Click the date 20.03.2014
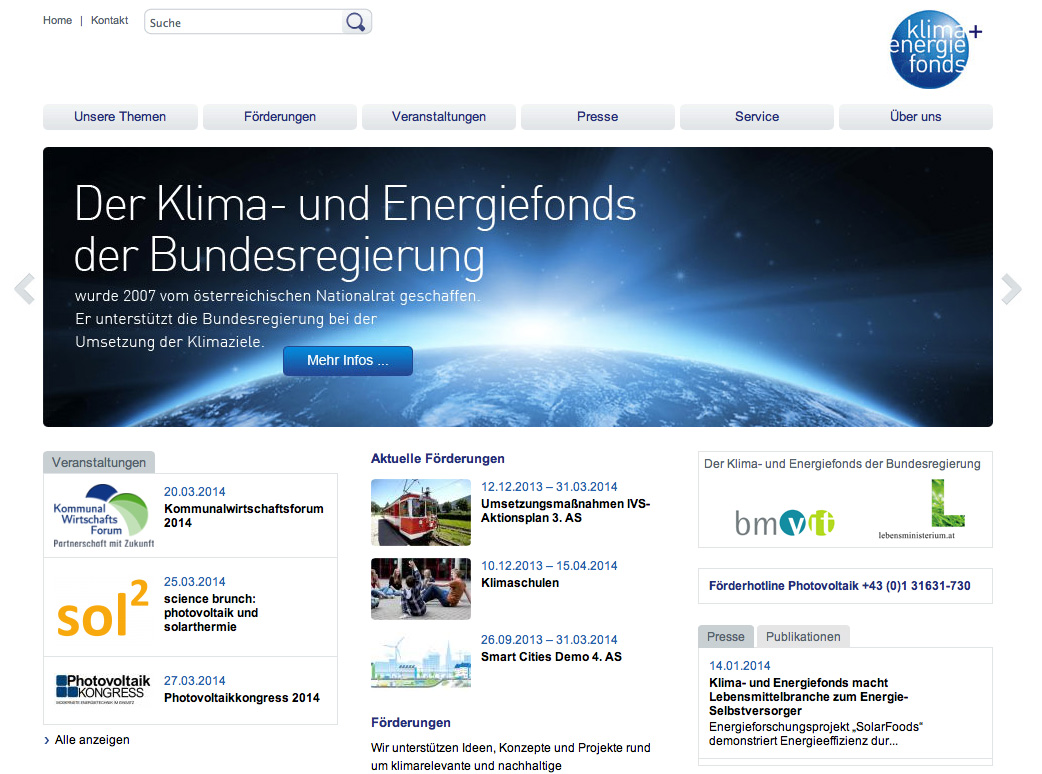Viewport: 1042px width, 774px height. [x=195, y=492]
